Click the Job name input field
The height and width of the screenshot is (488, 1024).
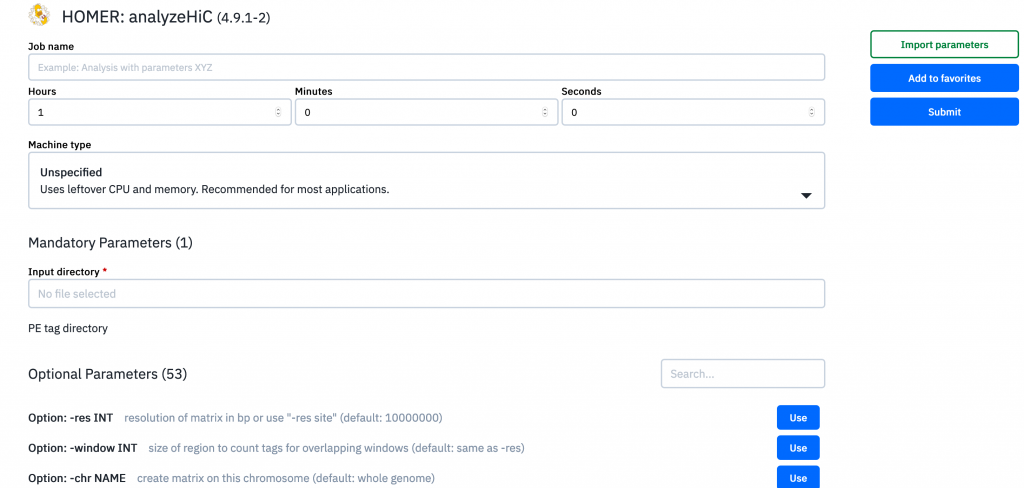coord(426,67)
